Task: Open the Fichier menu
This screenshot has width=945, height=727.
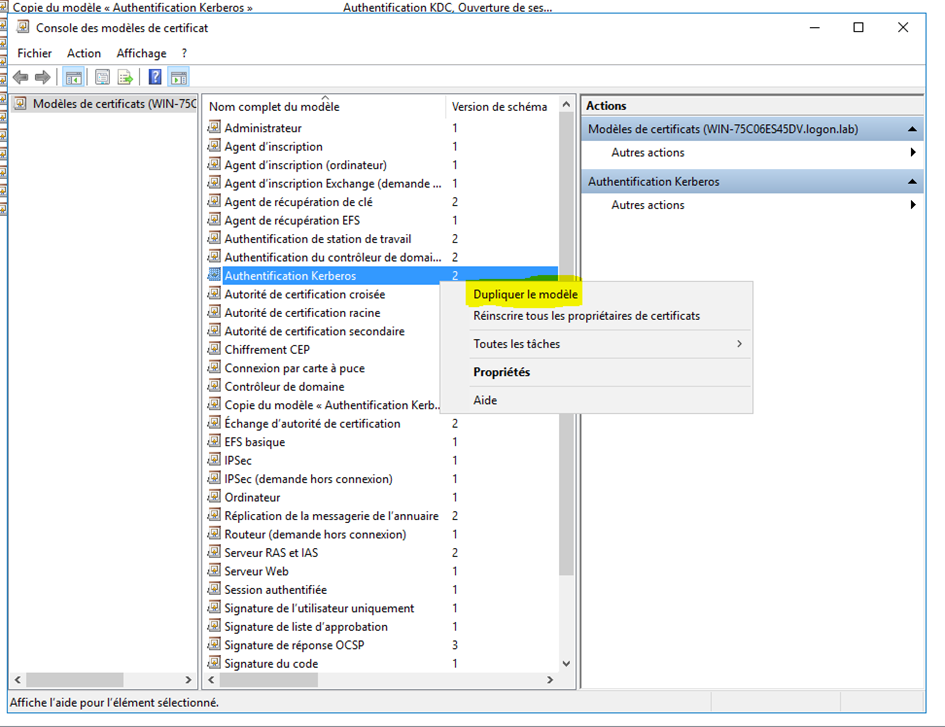Action: [x=34, y=53]
